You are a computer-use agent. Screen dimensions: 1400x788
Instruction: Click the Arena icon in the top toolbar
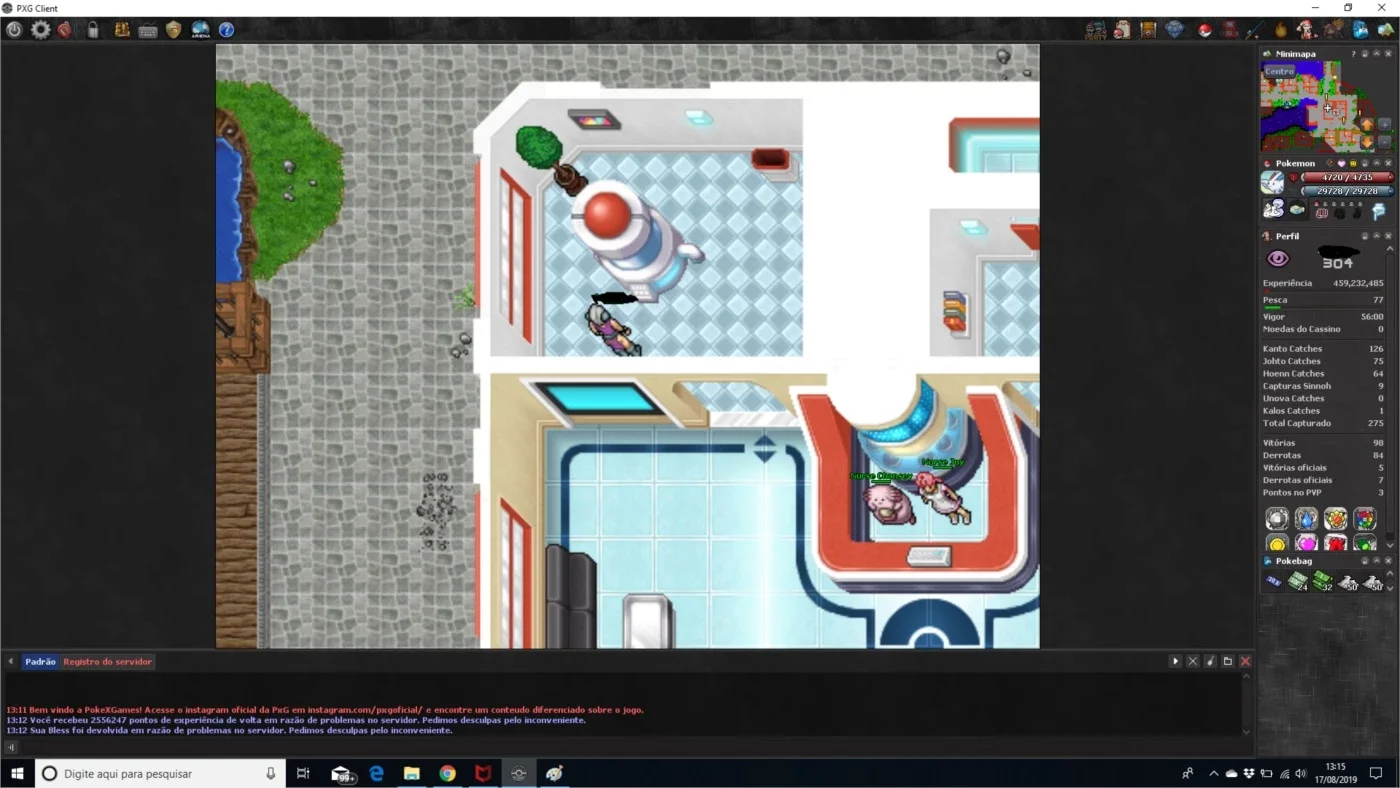click(x=200, y=30)
